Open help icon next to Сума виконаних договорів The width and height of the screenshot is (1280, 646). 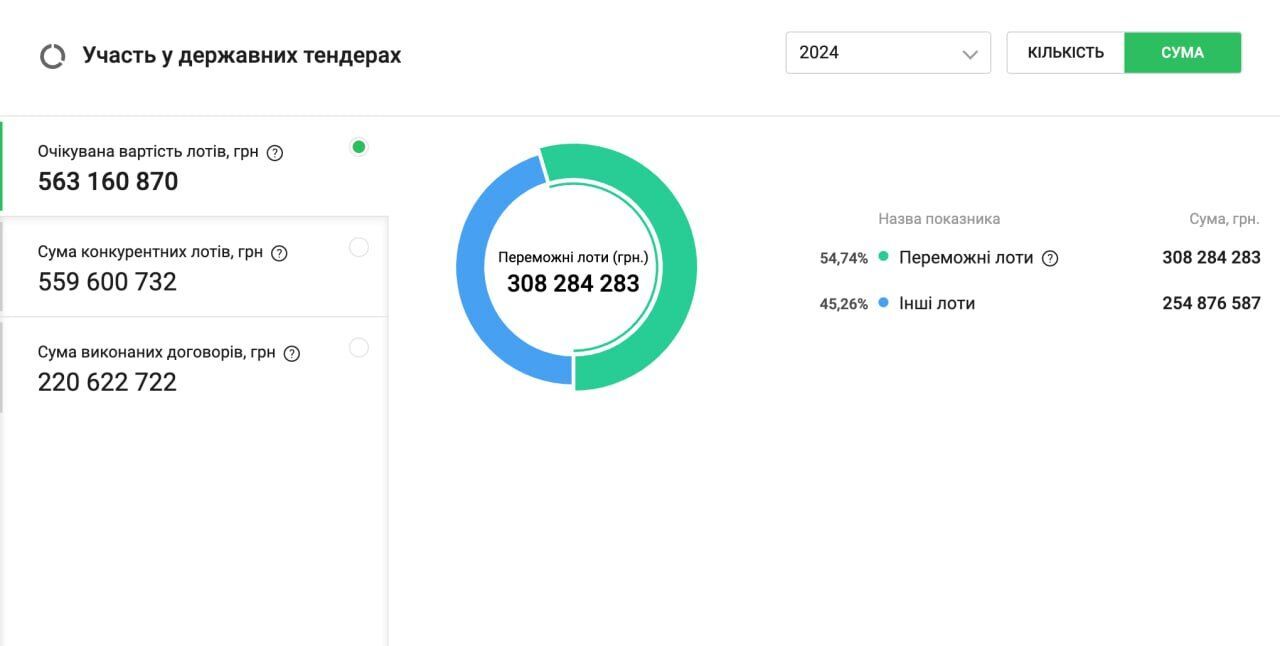(292, 353)
